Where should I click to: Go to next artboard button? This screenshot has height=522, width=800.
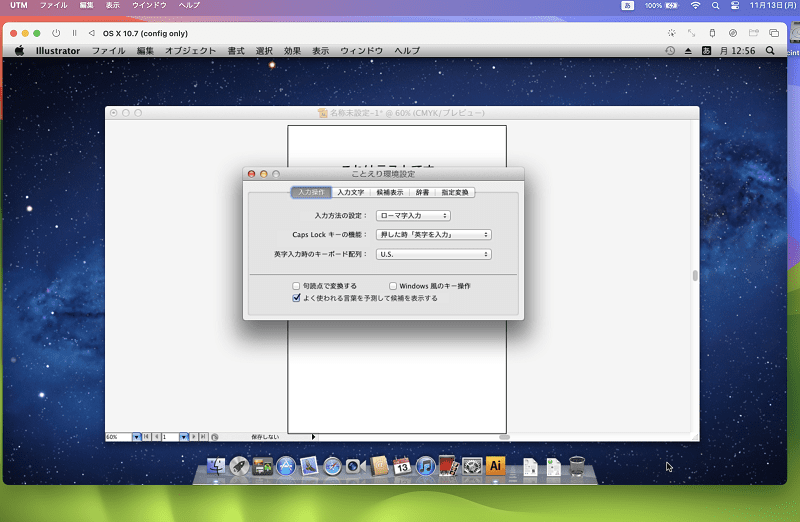tap(194, 437)
